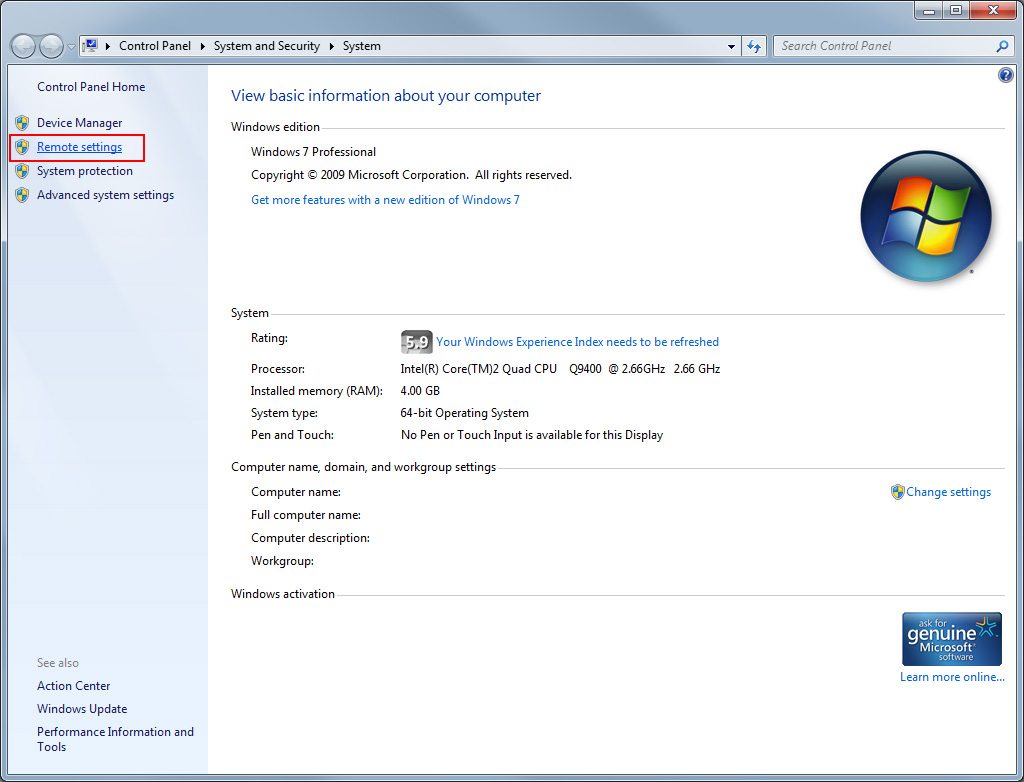The width and height of the screenshot is (1024, 782).
Task: Expand the arrow after System and Security
Action: point(331,46)
